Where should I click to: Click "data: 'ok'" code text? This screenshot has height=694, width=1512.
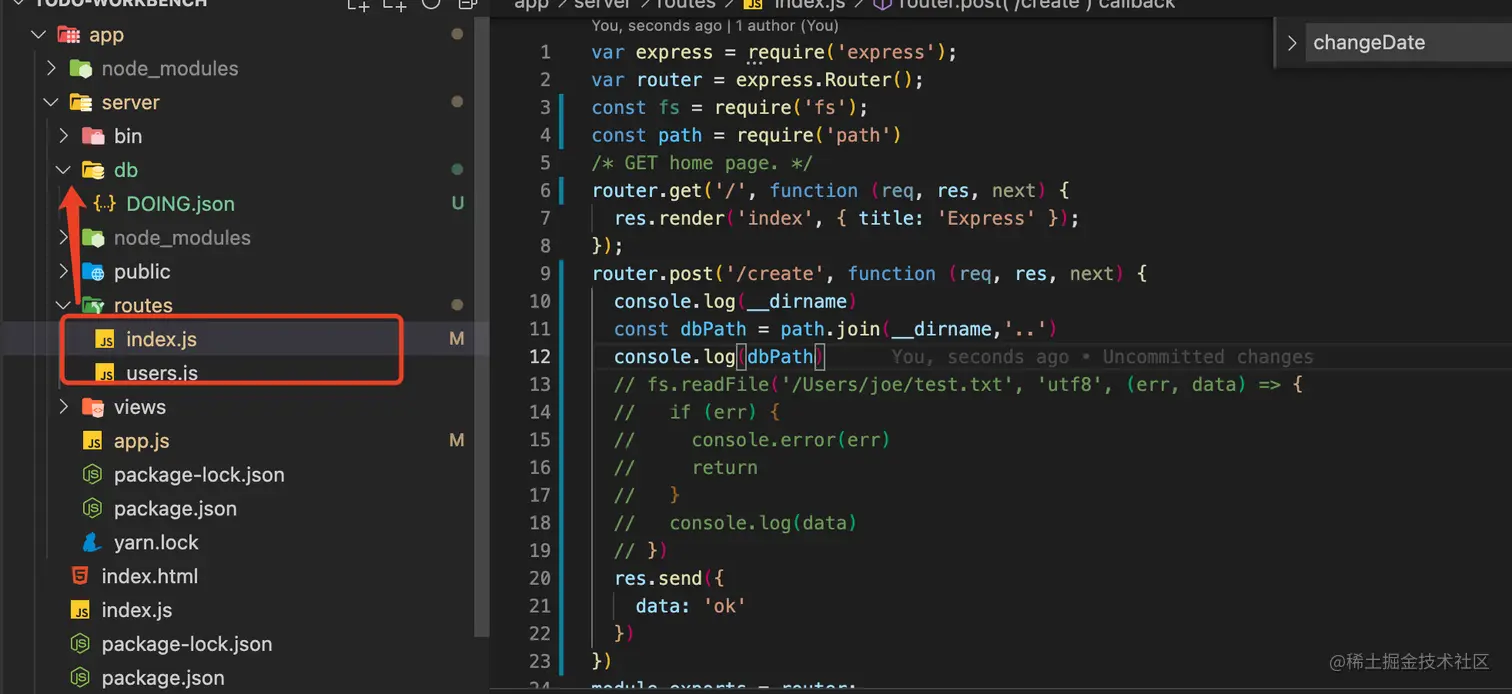[691, 606]
